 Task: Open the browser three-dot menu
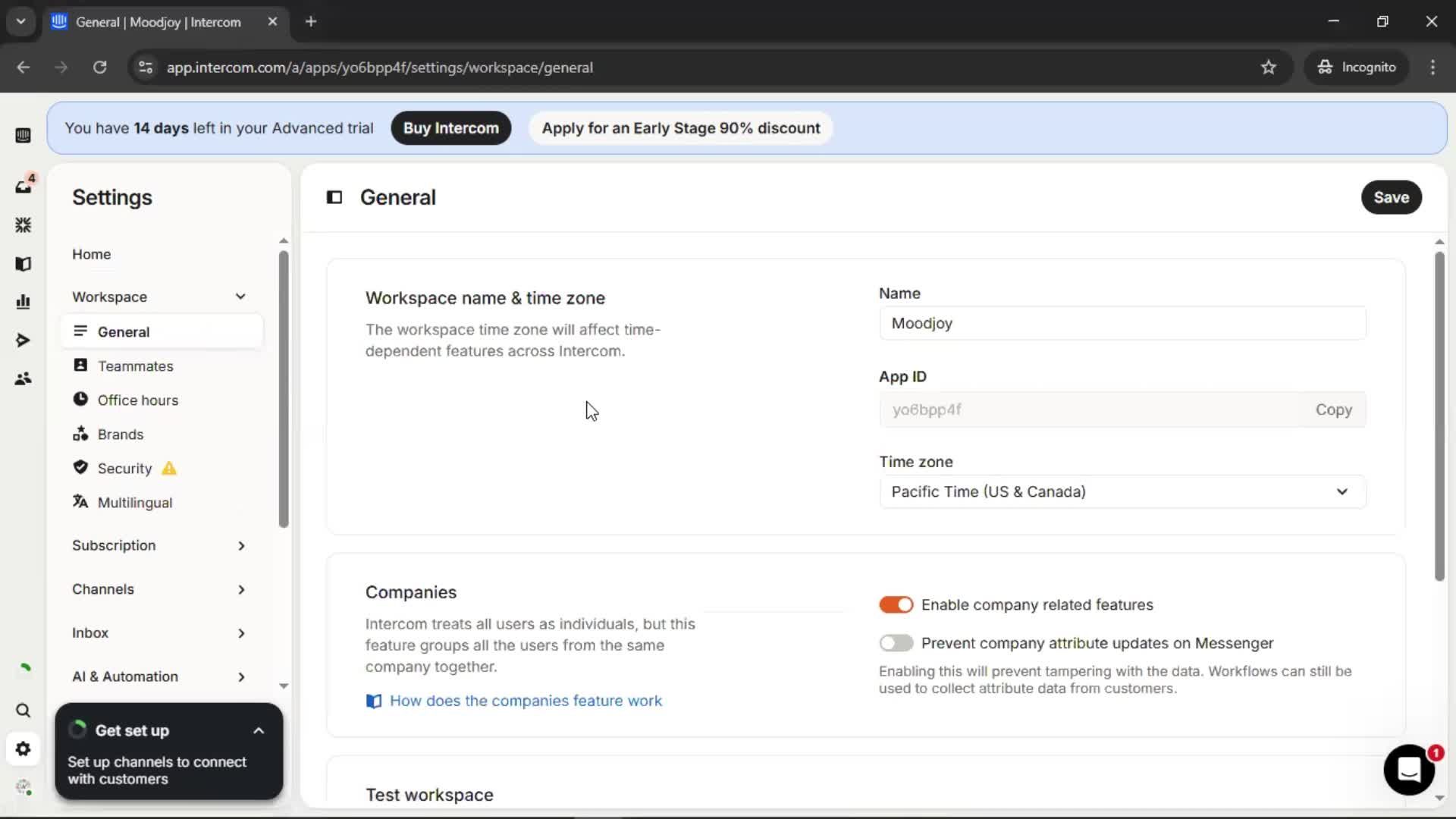tap(1432, 67)
